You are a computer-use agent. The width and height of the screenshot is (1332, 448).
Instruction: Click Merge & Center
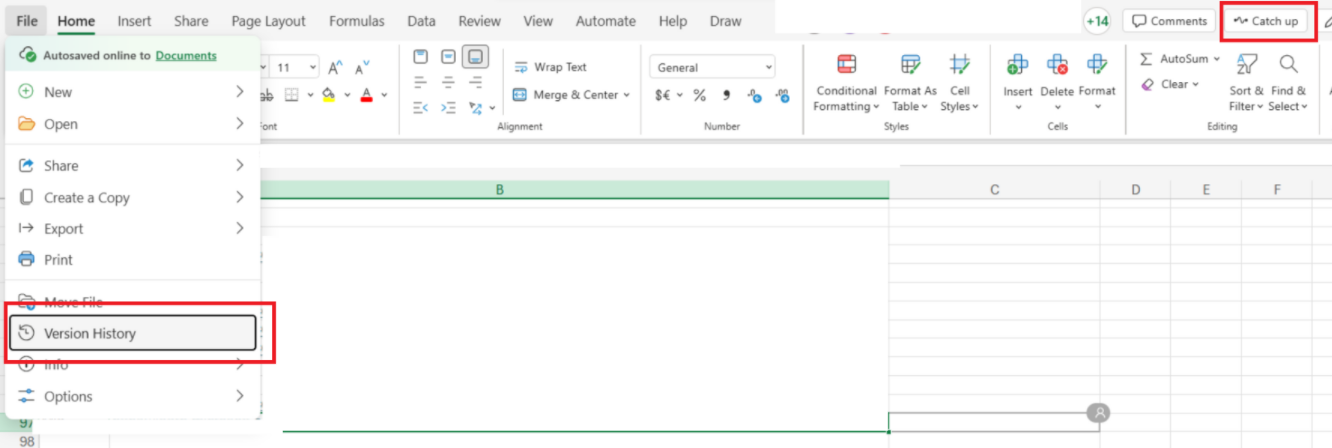[x=566, y=95]
